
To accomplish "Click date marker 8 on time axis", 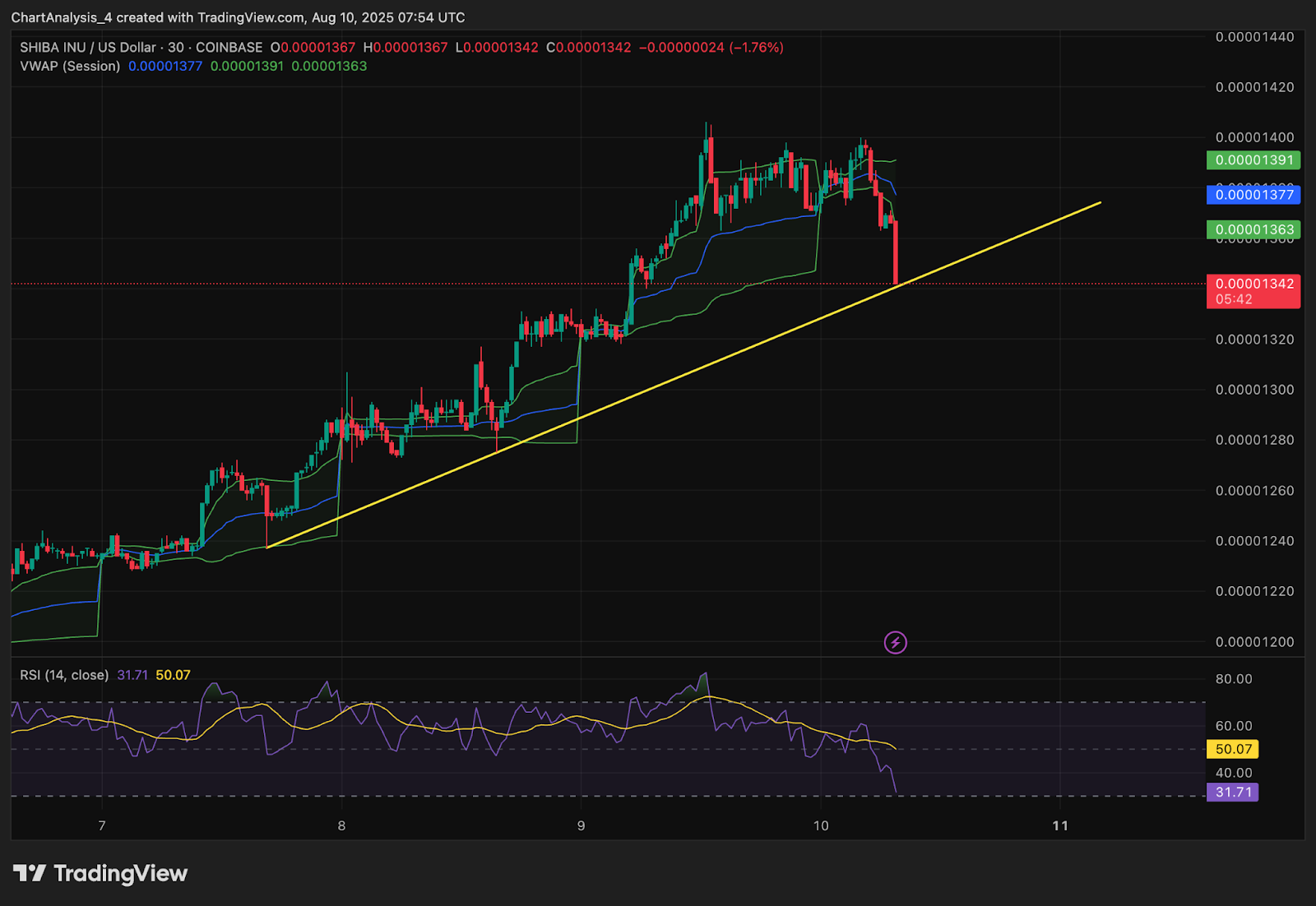I will tap(341, 825).
